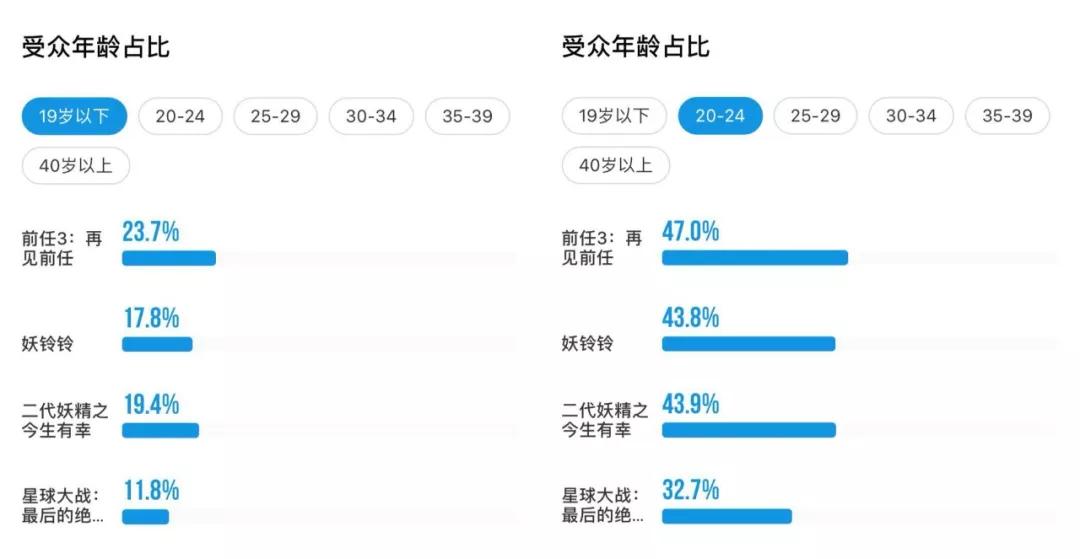Screen dimensions: 1080x559
Task: Select 40岁以上 pill in left panel
Action: coord(76,165)
